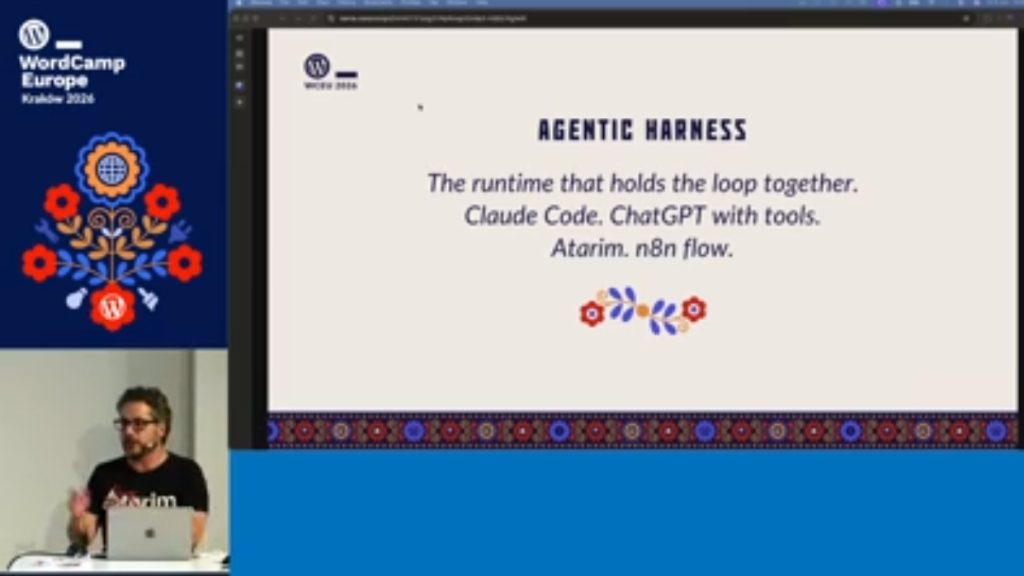The height and width of the screenshot is (576, 1024).
Task: Click the "WCEU 2026" label on the slide
Action: pos(330,86)
